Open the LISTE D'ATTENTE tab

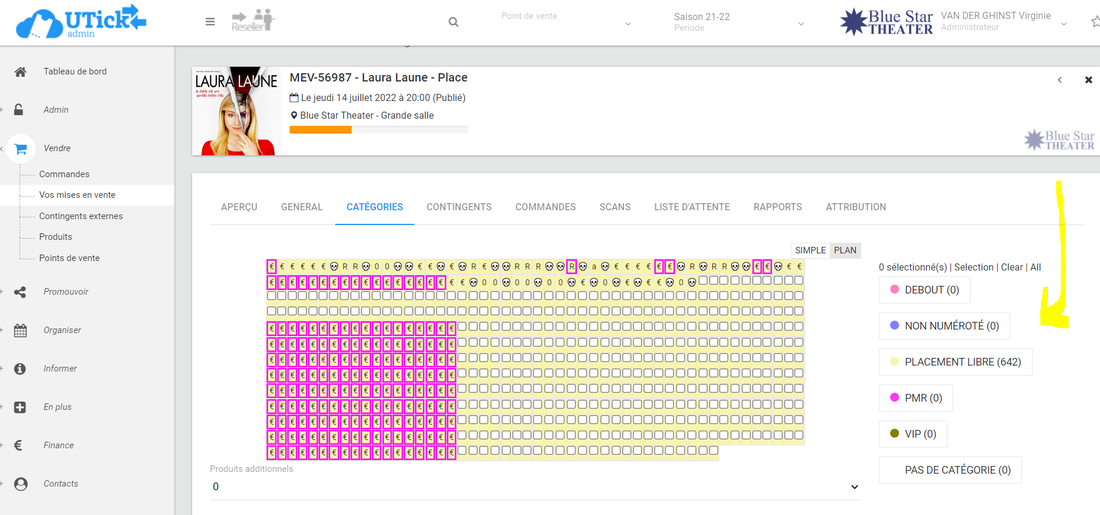[692, 207]
